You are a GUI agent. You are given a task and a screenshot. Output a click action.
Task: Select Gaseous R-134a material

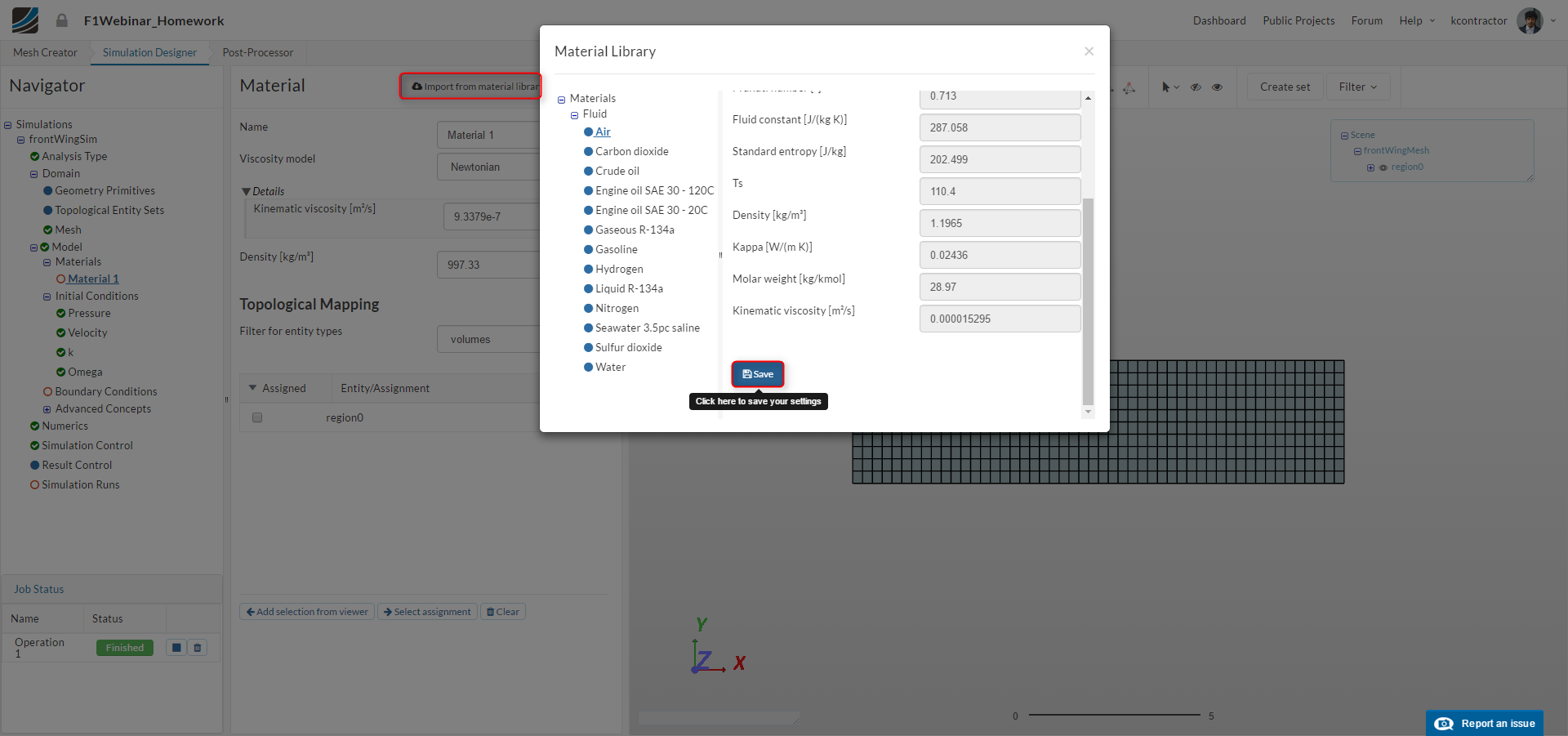pyautogui.click(x=635, y=230)
